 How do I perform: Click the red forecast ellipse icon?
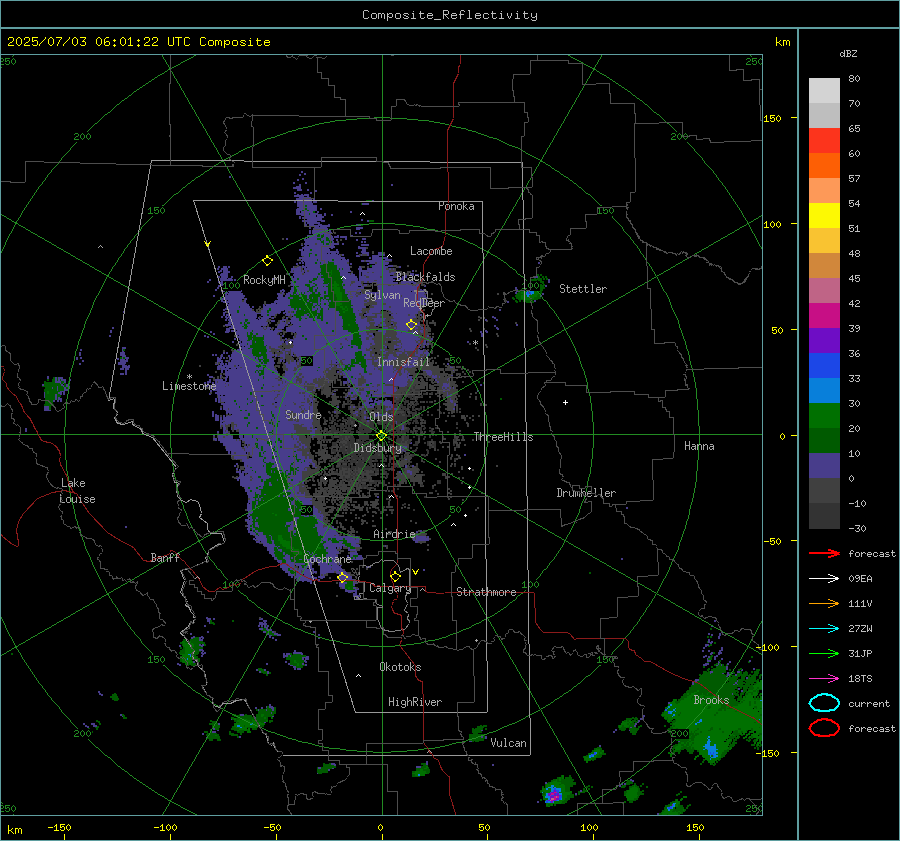[x=824, y=728]
